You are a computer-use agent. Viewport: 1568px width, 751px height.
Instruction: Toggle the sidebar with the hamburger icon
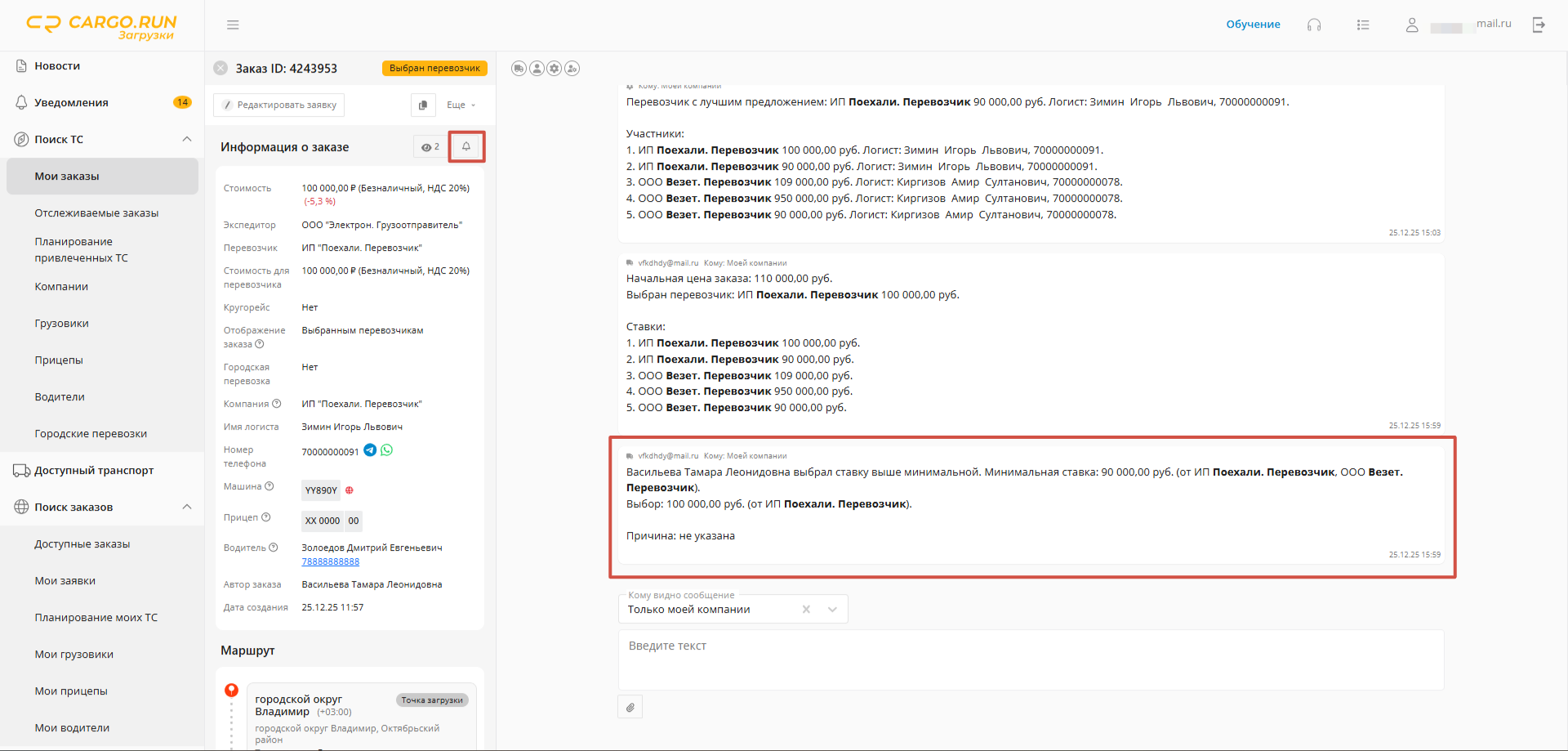(x=233, y=25)
